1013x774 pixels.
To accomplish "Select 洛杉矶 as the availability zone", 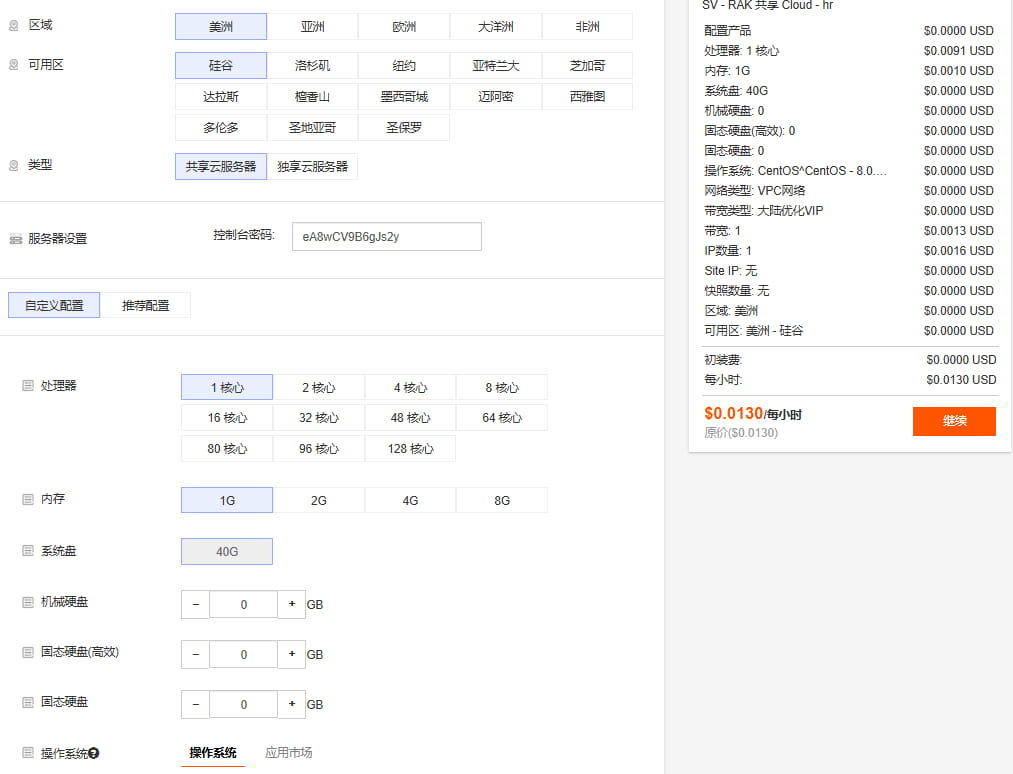I will pyautogui.click(x=312, y=65).
